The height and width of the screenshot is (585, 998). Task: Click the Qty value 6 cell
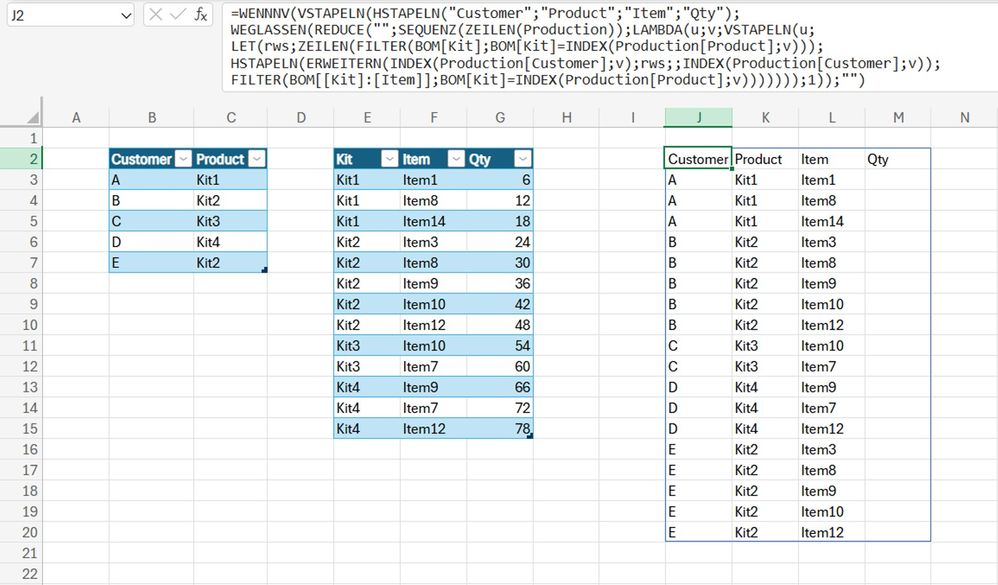point(500,180)
